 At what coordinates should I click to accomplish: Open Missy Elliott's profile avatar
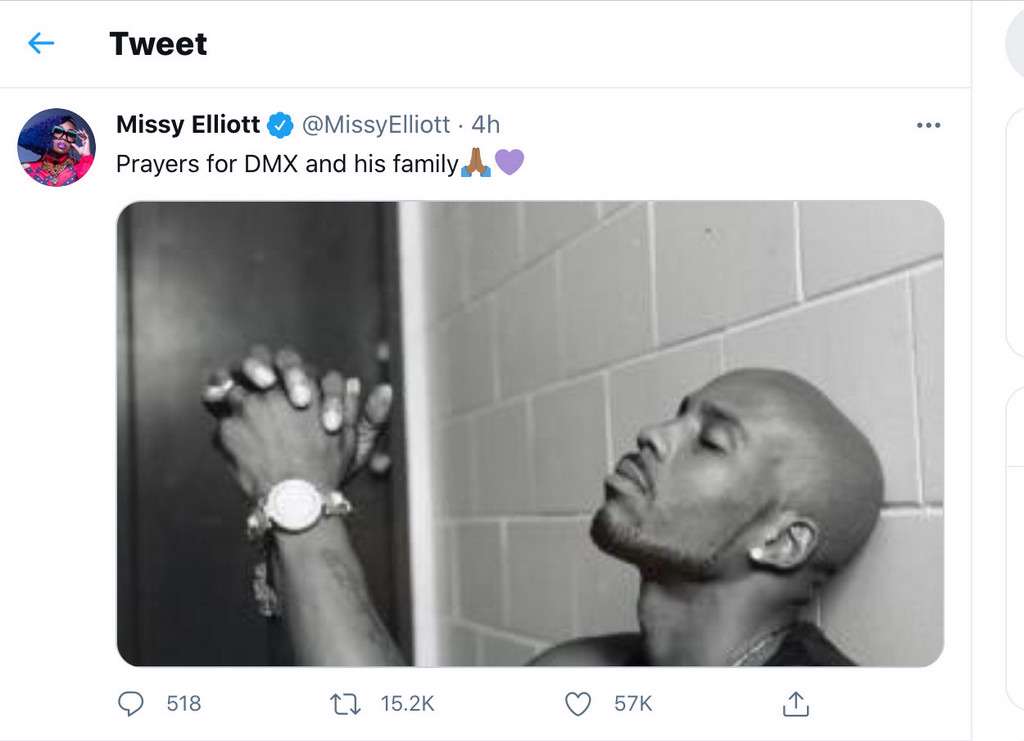(x=56, y=147)
